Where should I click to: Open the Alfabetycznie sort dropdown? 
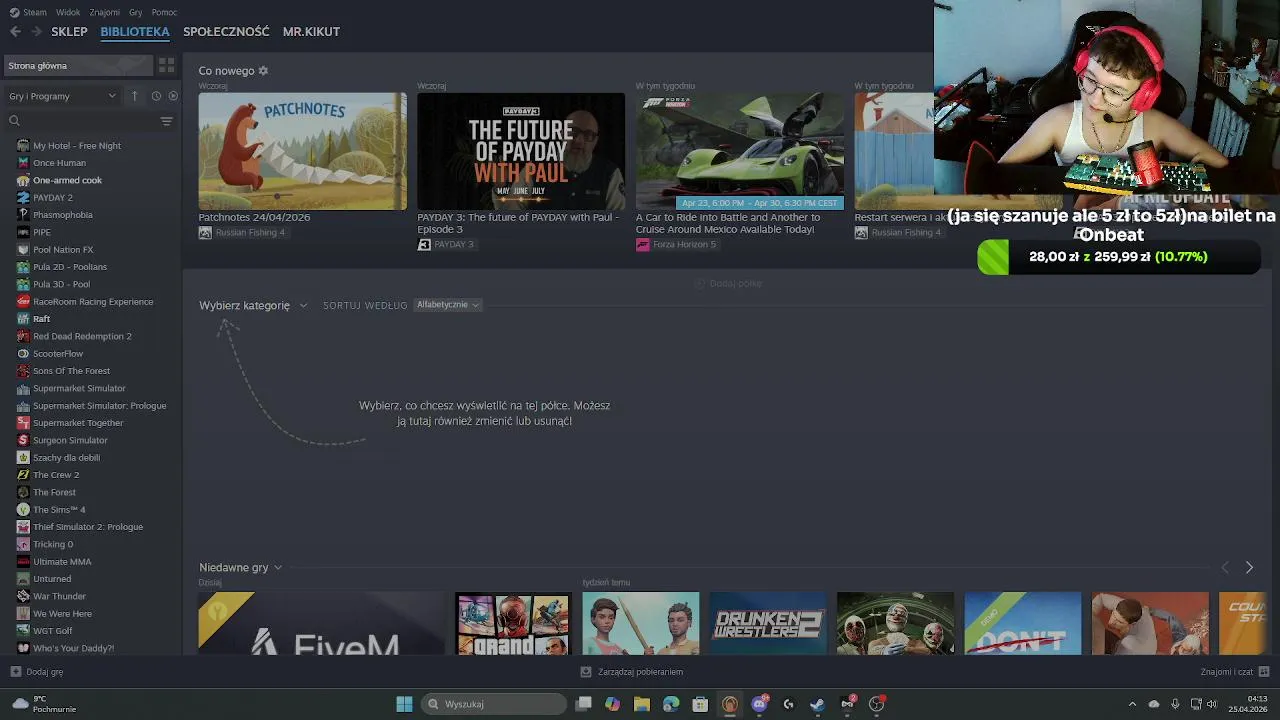[447, 305]
